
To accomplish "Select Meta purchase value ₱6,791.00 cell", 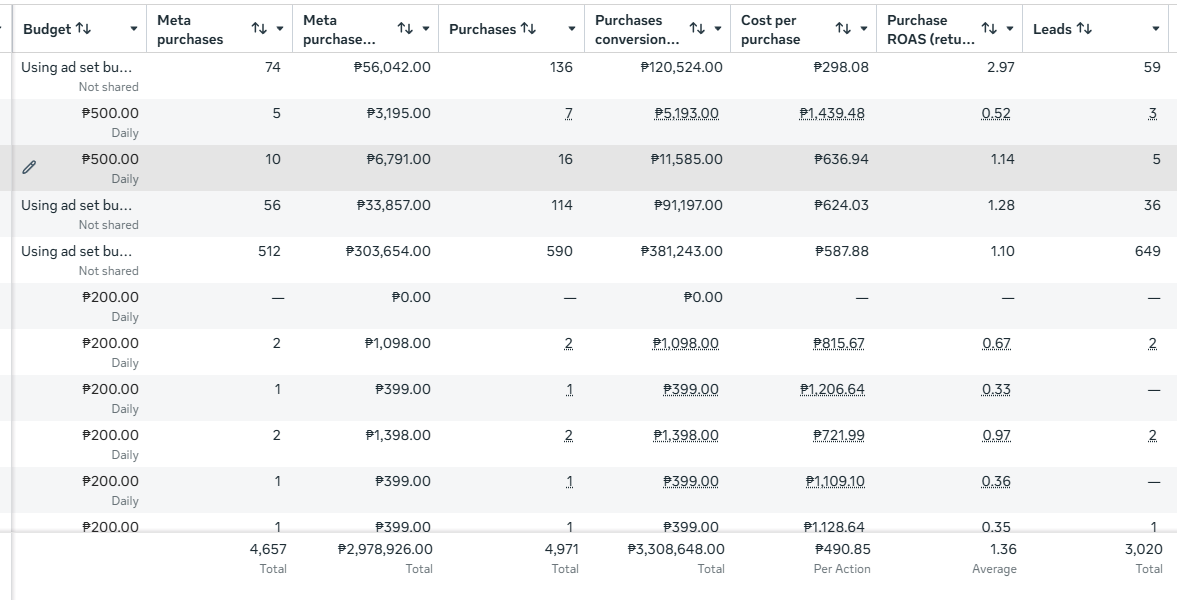I will pyautogui.click(x=399, y=159).
